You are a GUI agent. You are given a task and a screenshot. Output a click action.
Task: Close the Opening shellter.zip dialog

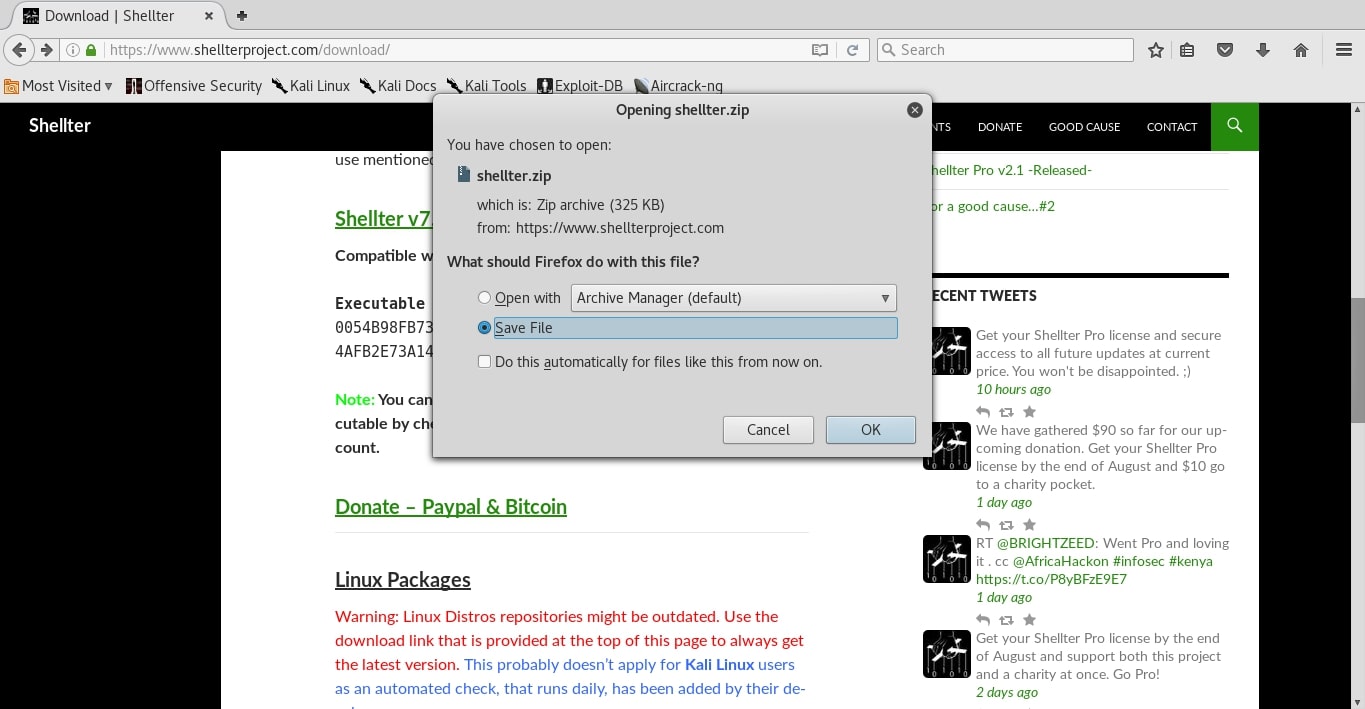[914, 110]
